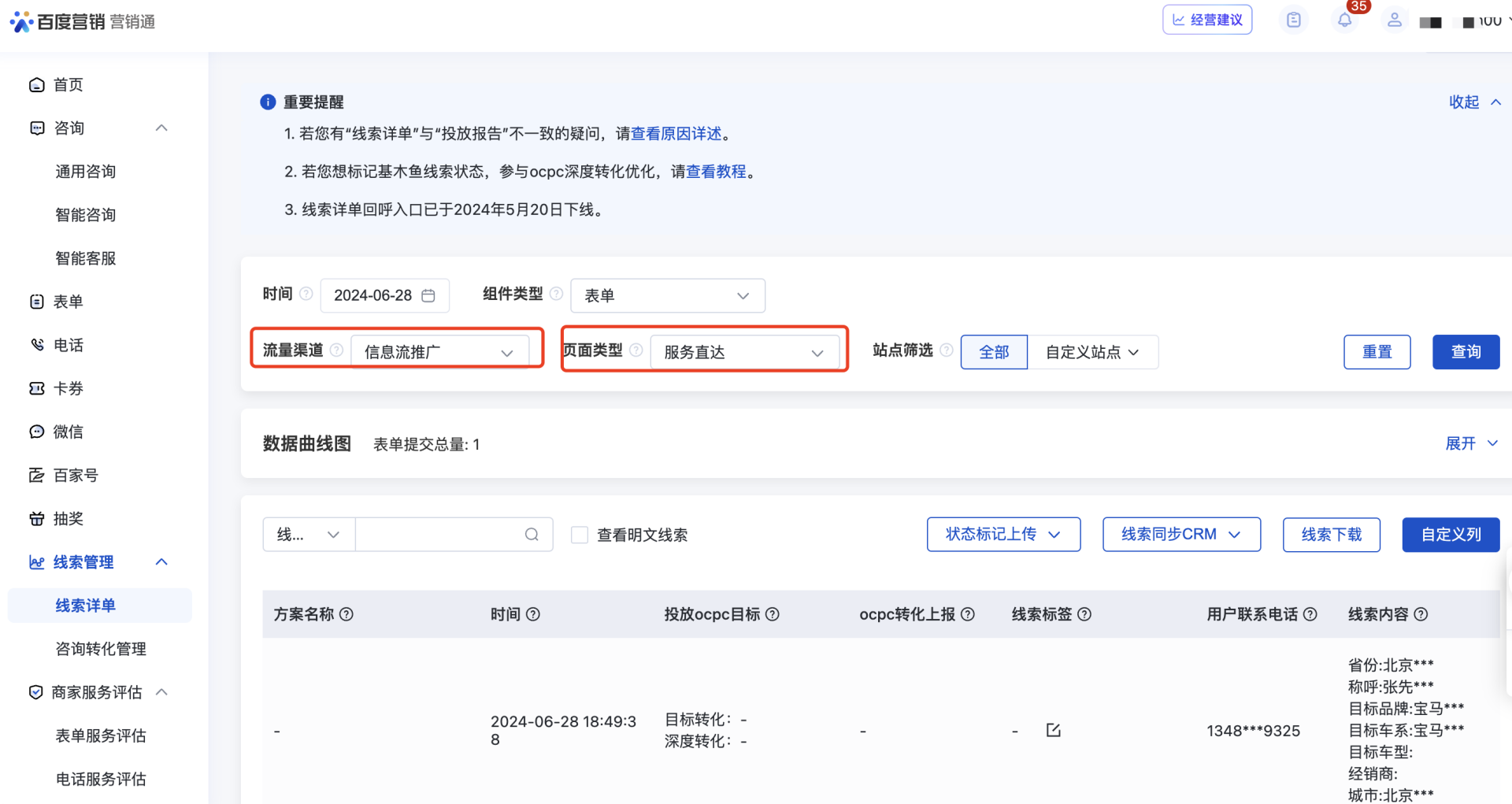Go to 首页 in the sidebar
This screenshot has width=1512, height=804.
click(x=68, y=85)
